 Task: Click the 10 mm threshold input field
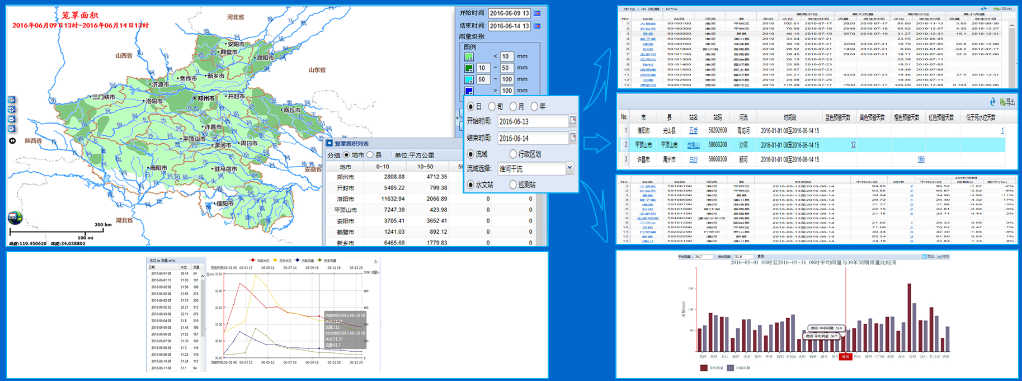pyautogui.click(x=508, y=56)
